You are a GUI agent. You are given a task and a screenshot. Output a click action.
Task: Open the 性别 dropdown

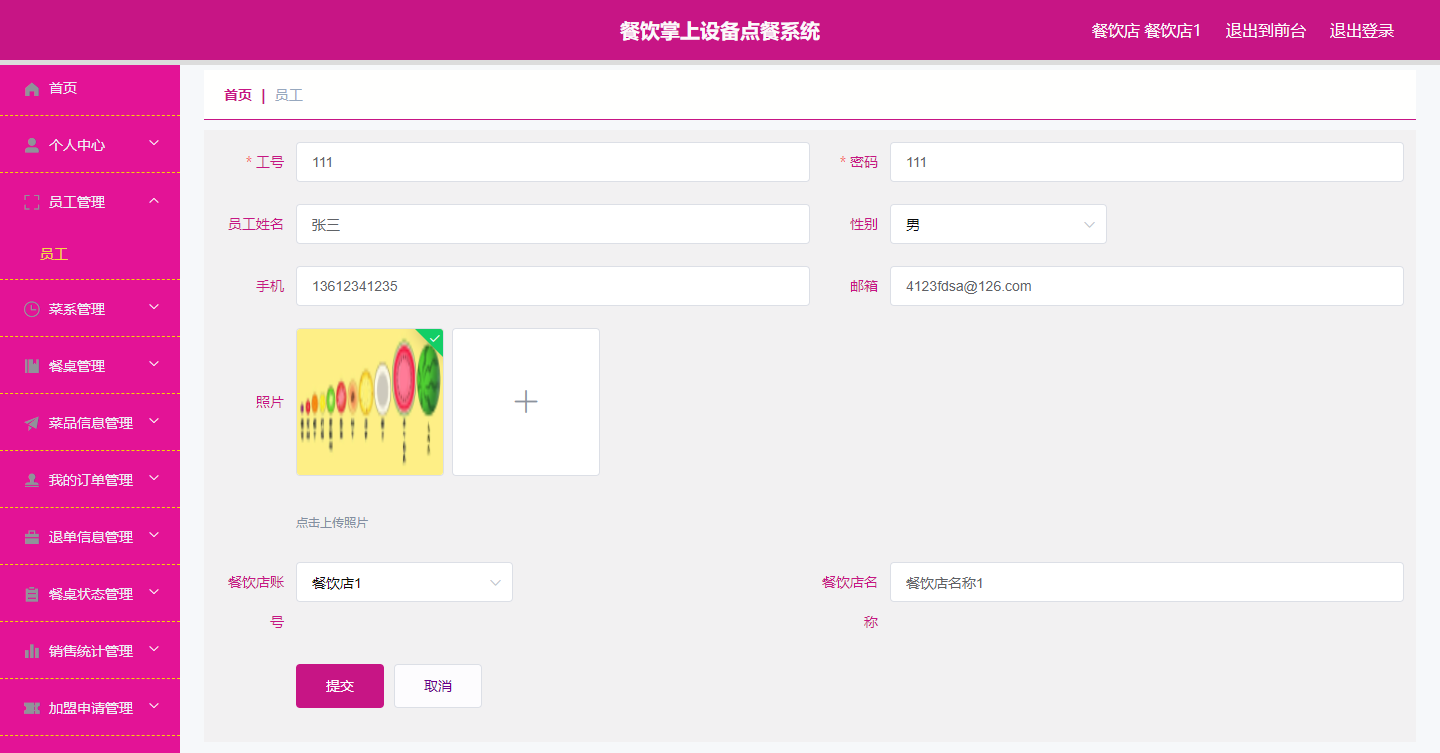pyautogui.click(x=998, y=224)
